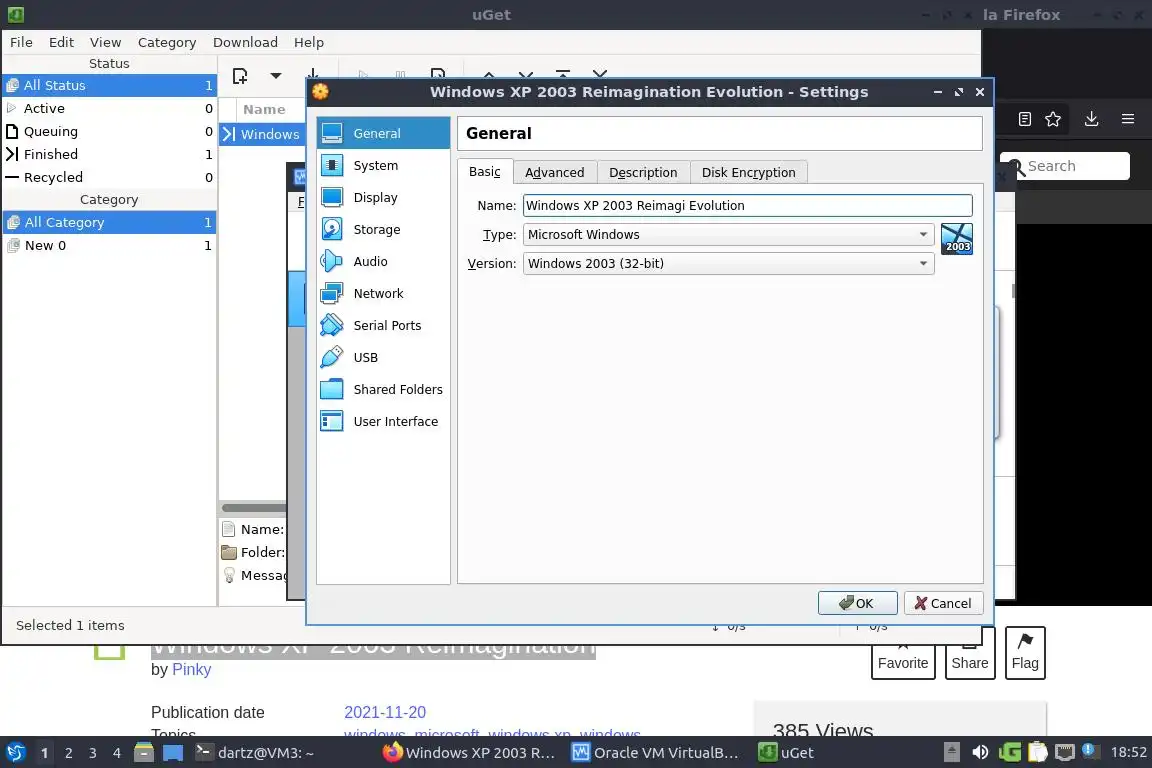Click the show desktop taskbar icon
This screenshot has width=1152, height=768.
(x=173, y=753)
